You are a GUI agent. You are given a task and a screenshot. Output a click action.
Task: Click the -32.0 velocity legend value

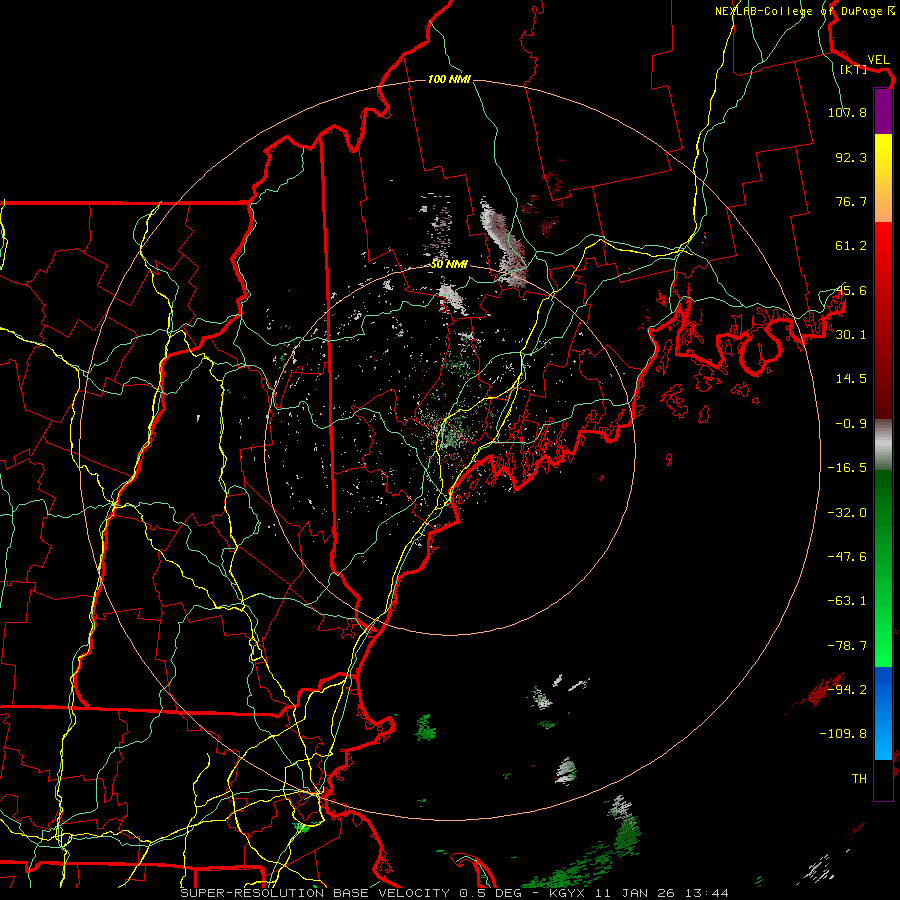pyautogui.click(x=847, y=513)
